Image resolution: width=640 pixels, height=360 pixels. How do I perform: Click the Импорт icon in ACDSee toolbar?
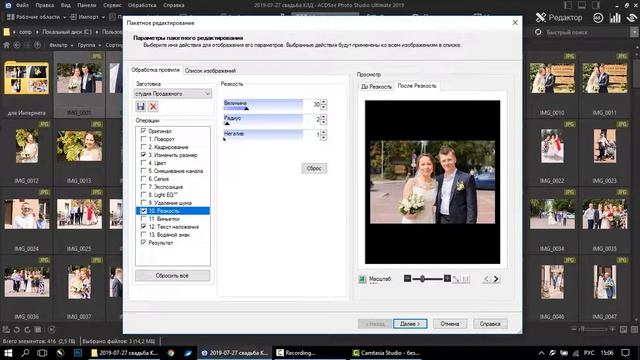(73, 17)
